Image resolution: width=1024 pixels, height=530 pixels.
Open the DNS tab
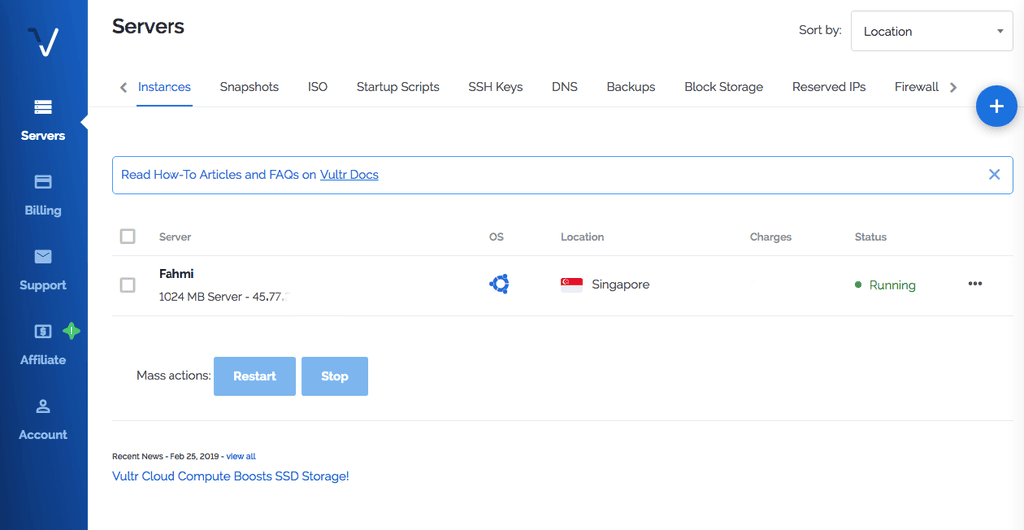[x=564, y=87]
